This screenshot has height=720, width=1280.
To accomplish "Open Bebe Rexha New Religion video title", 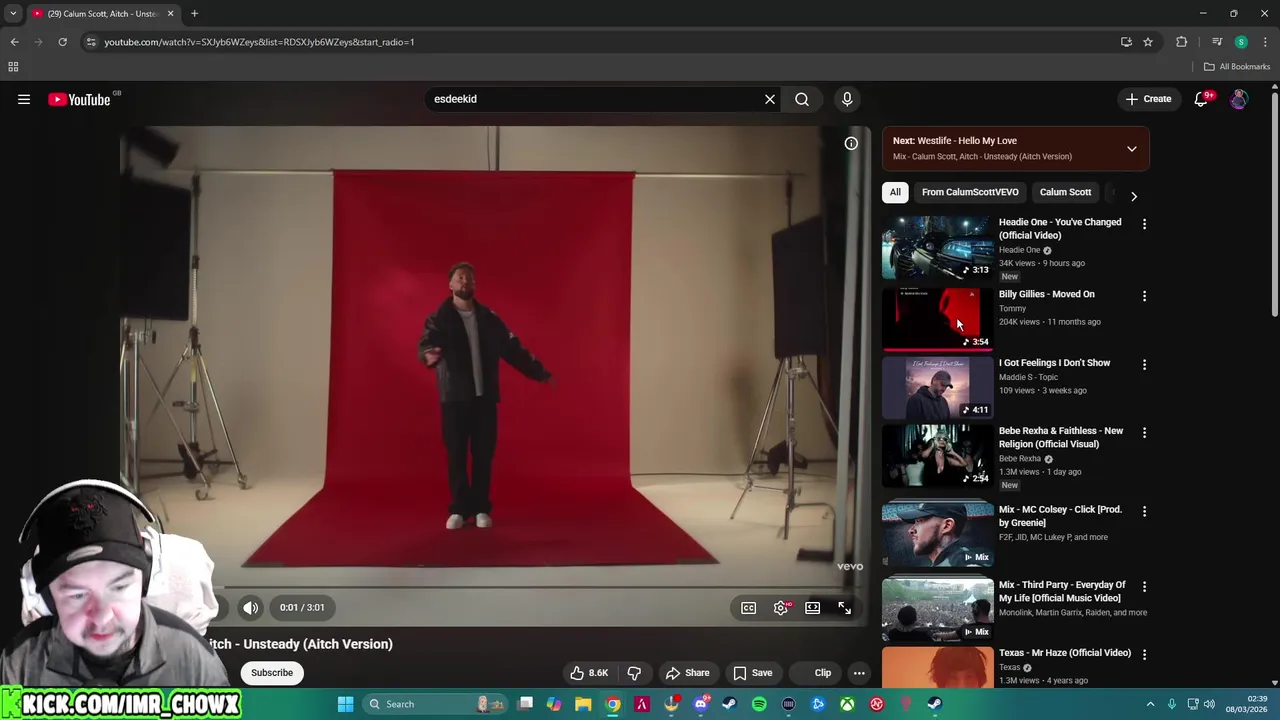I will pos(1061,437).
